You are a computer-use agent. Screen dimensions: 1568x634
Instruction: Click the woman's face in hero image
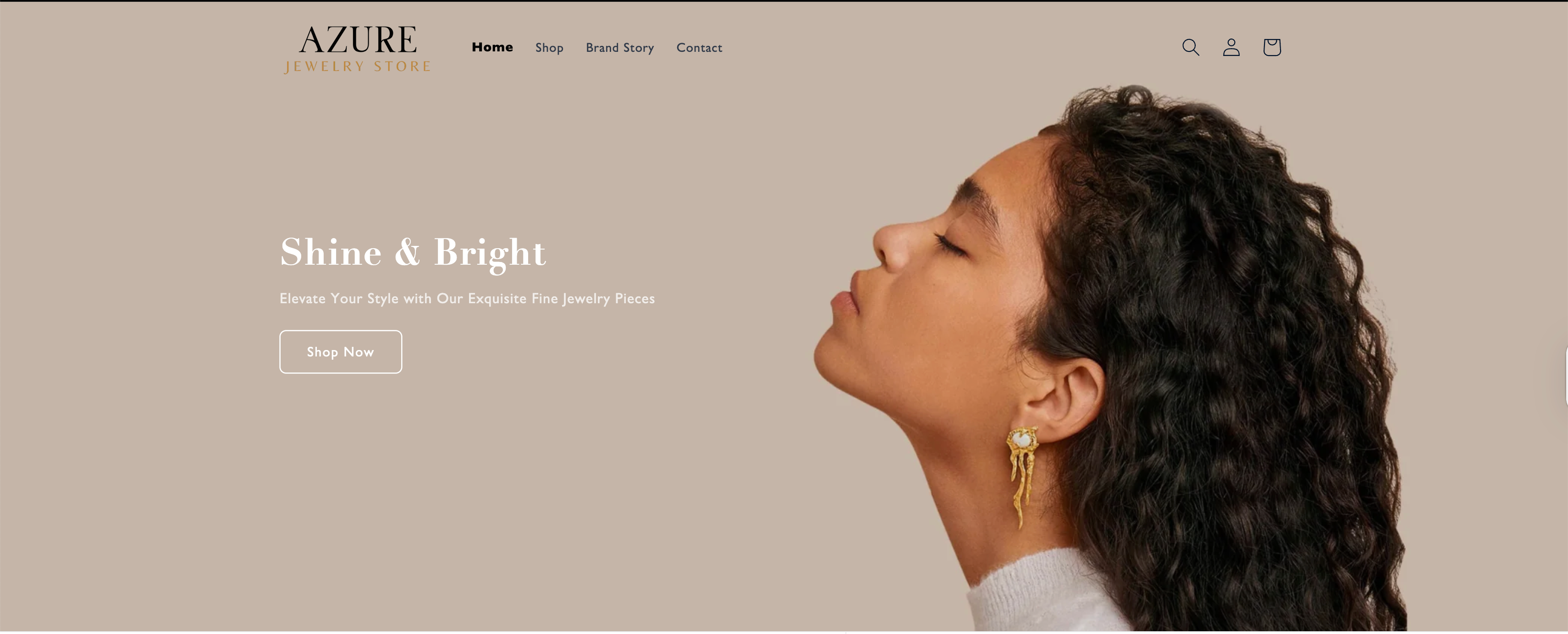pyautogui.click(x=938, y=292)
